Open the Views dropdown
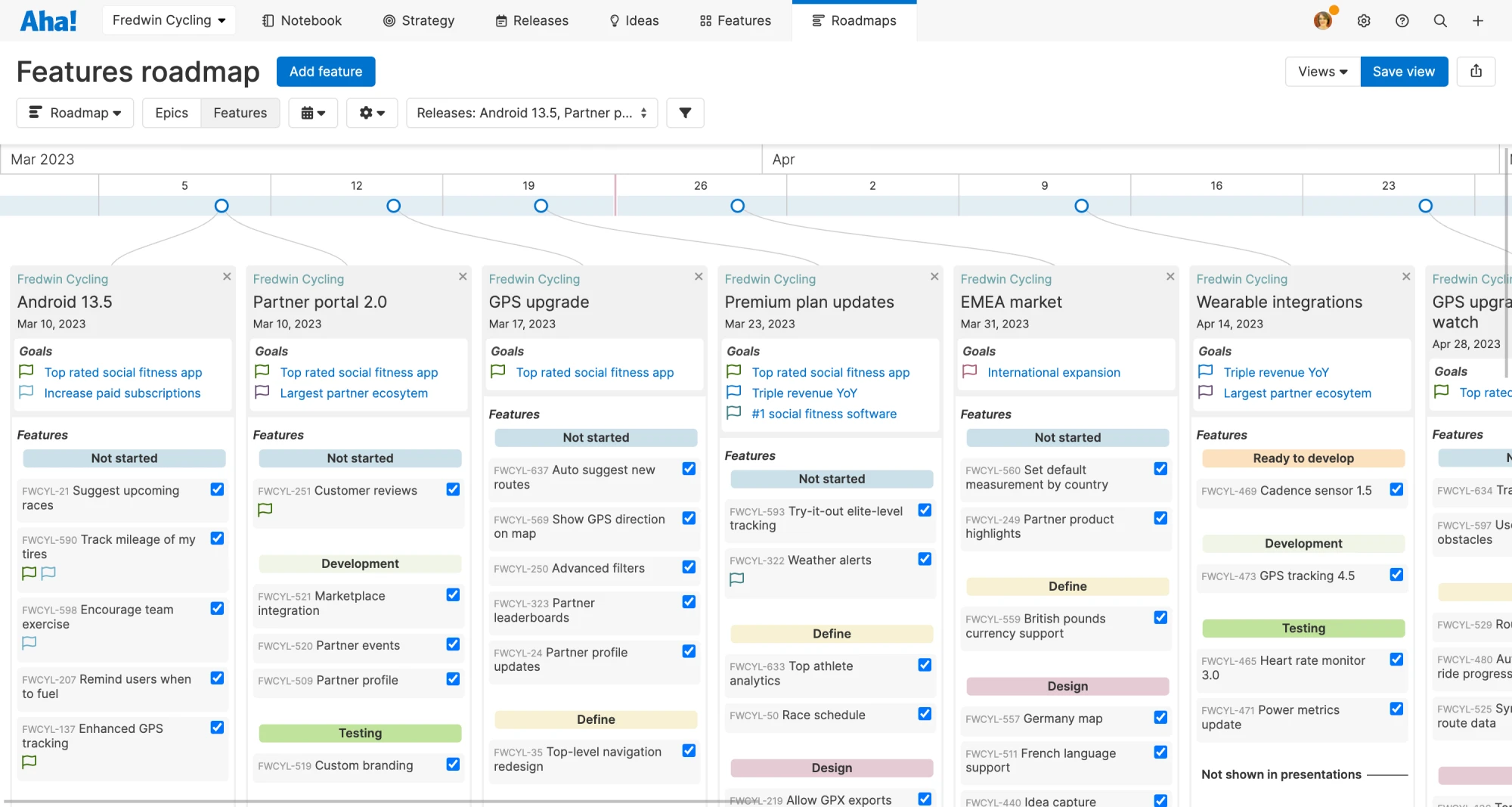The height and width of the screenshot is (807, 1512). coord(1322,71)
